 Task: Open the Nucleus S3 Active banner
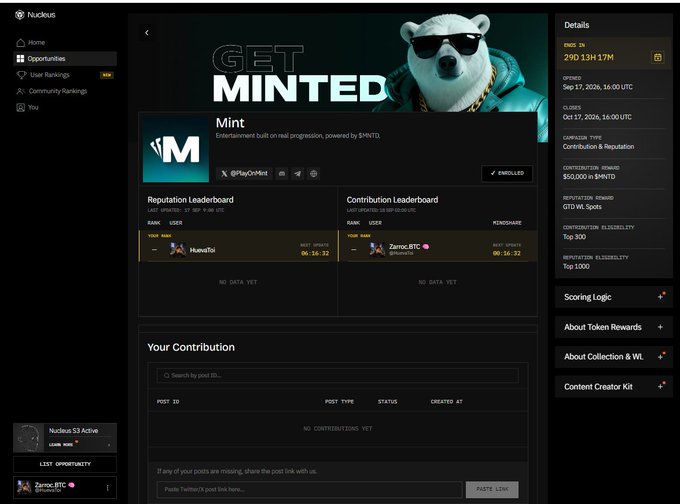point(65,438)
